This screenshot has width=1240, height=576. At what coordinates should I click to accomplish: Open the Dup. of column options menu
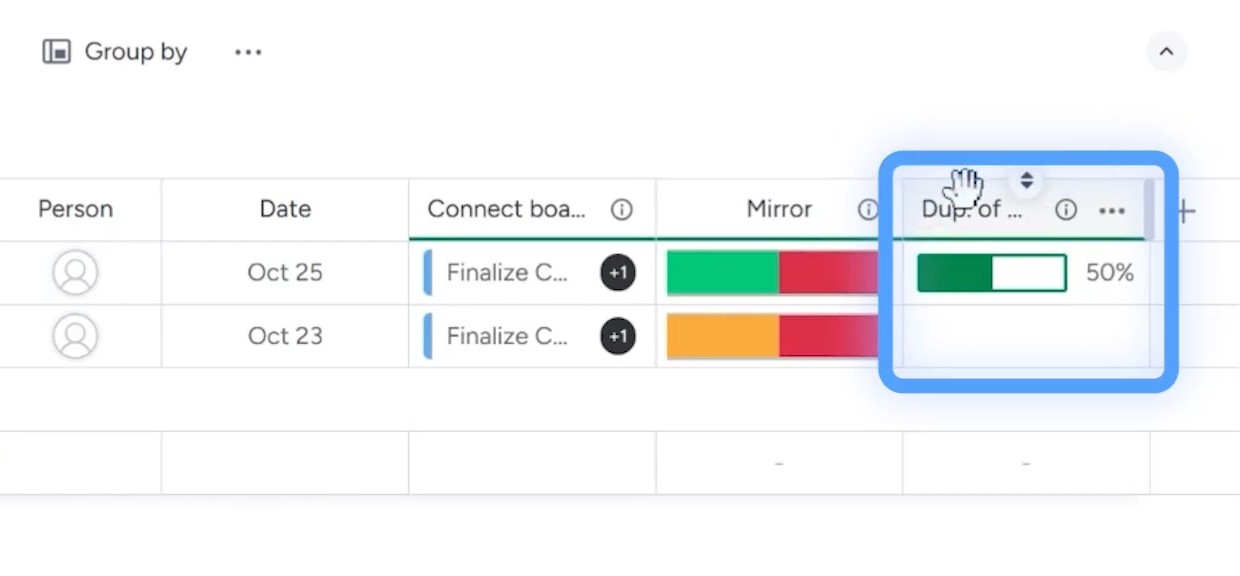pos(1113,210)
